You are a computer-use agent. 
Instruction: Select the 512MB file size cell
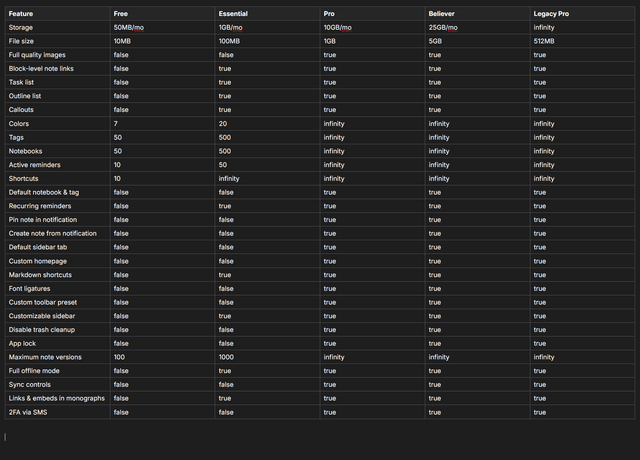[544, 41]
